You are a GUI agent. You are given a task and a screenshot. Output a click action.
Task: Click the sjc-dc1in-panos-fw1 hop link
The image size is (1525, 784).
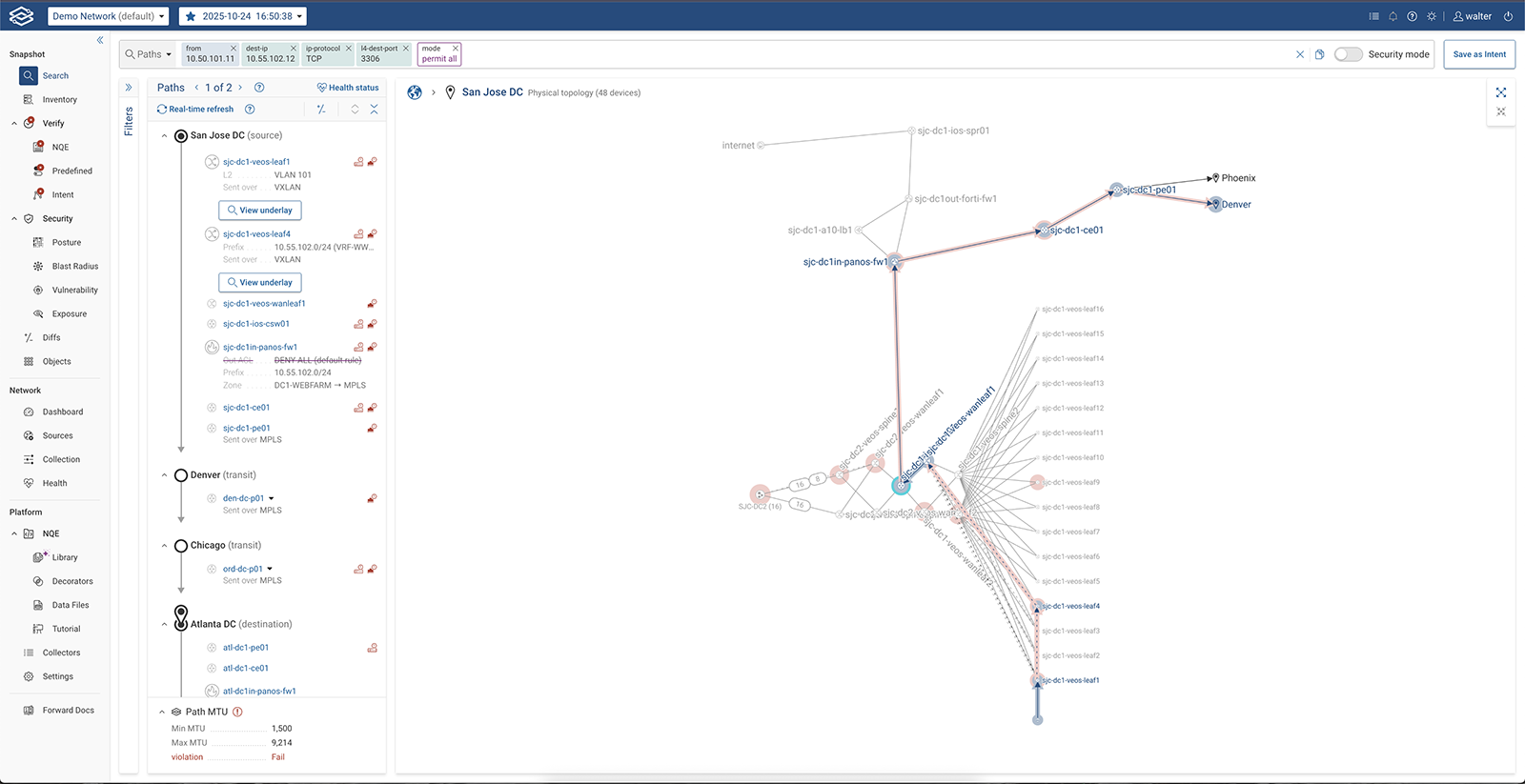pos(260,348)
